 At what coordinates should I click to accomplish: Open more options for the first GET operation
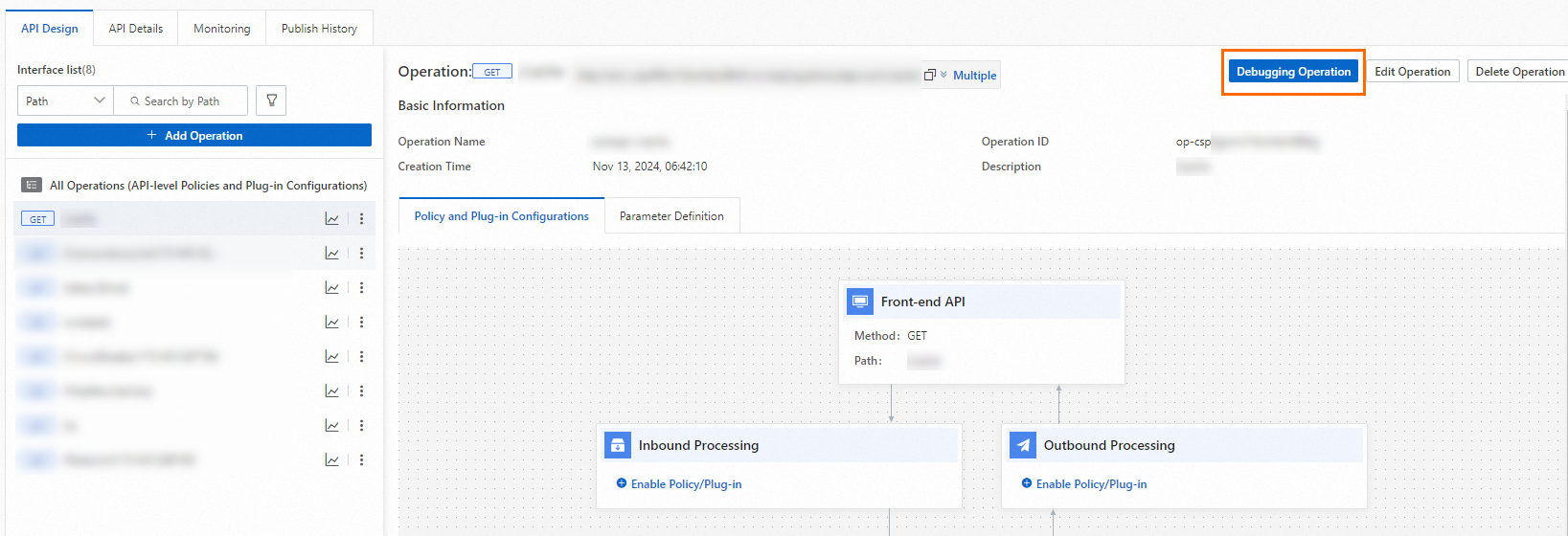coord(361,219)
